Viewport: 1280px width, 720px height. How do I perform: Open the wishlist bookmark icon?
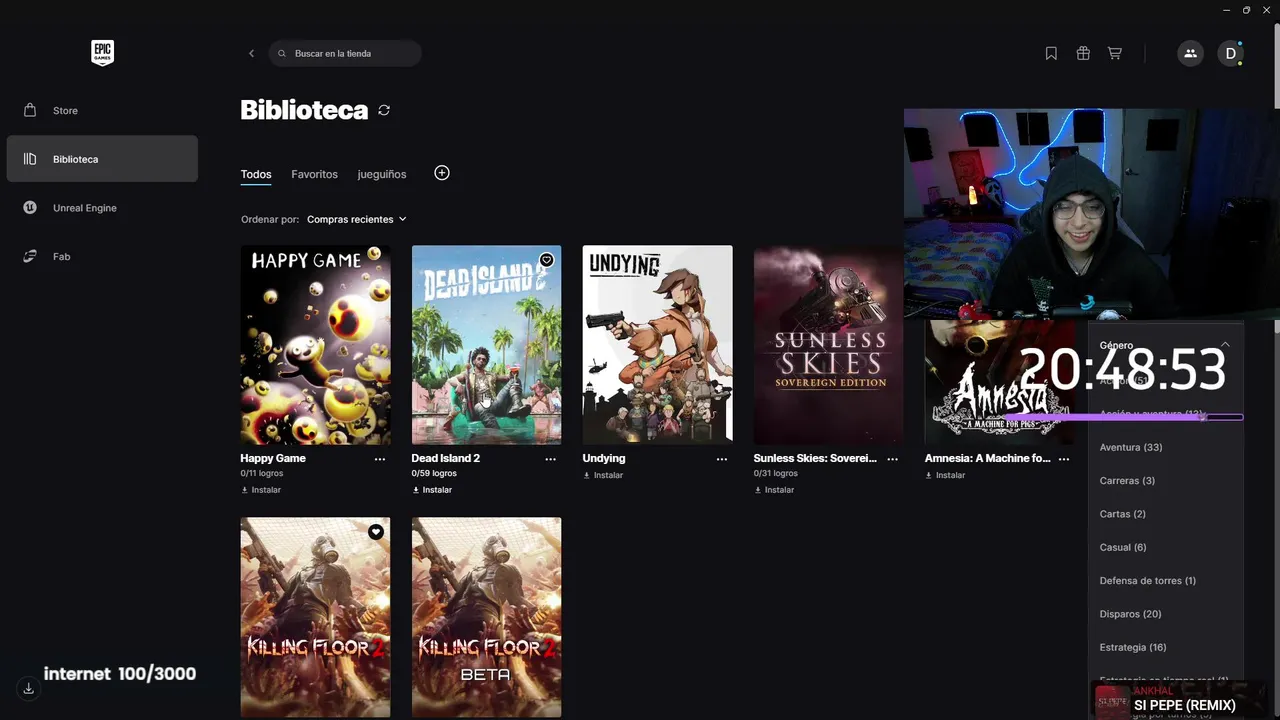pyautogui.click(x=1051, y=54)
